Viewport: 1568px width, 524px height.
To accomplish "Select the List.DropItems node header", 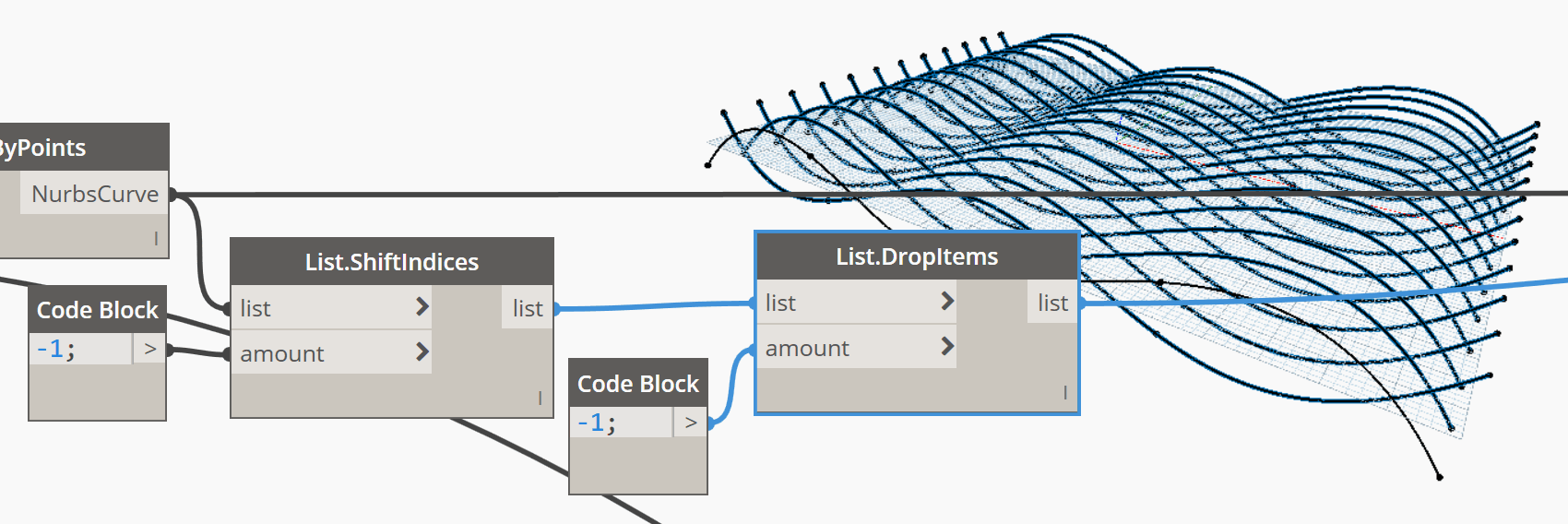I will (917, 256).
